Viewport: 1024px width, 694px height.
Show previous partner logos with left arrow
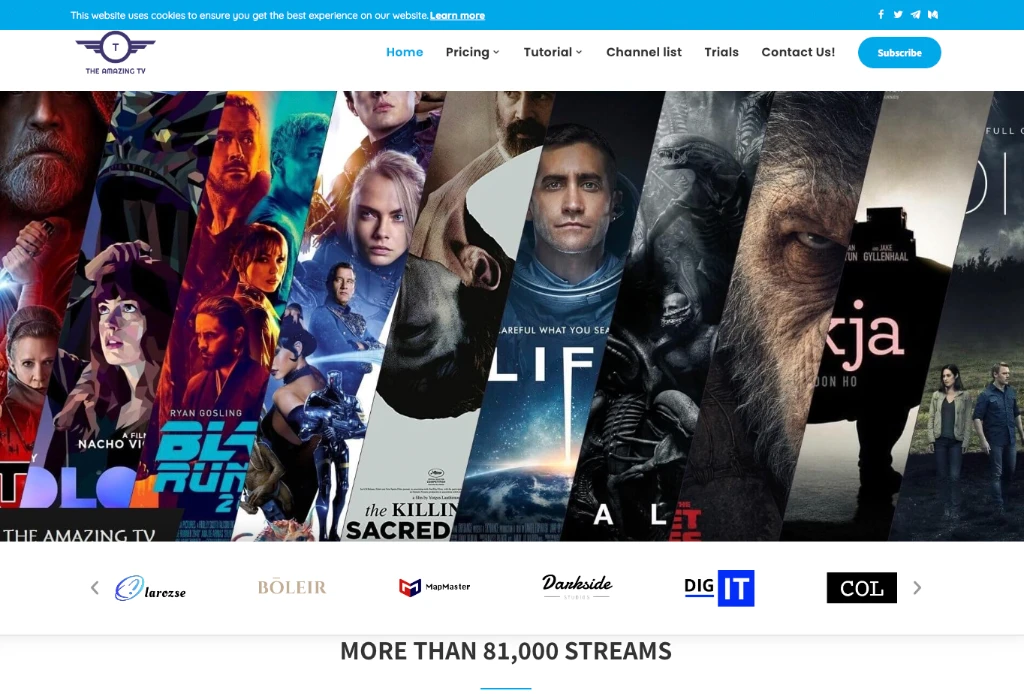[95, 588]
